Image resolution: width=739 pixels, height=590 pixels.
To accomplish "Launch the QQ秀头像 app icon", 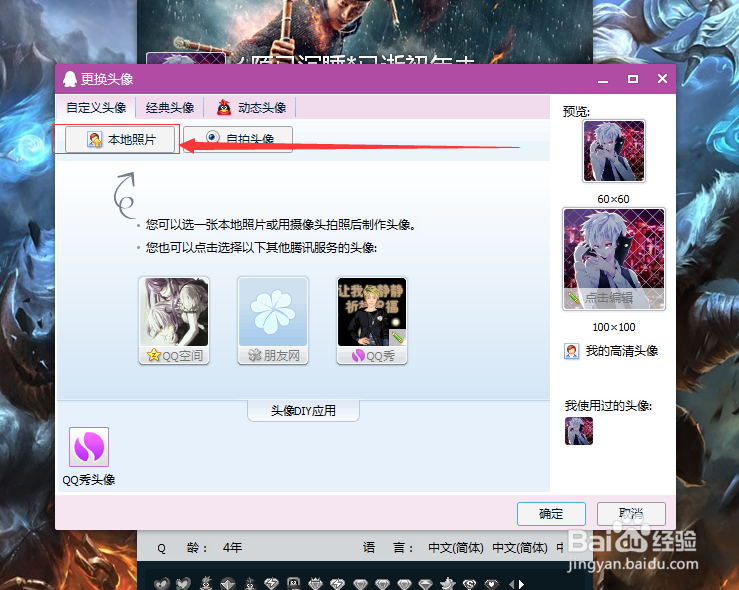I will point(89,447).
